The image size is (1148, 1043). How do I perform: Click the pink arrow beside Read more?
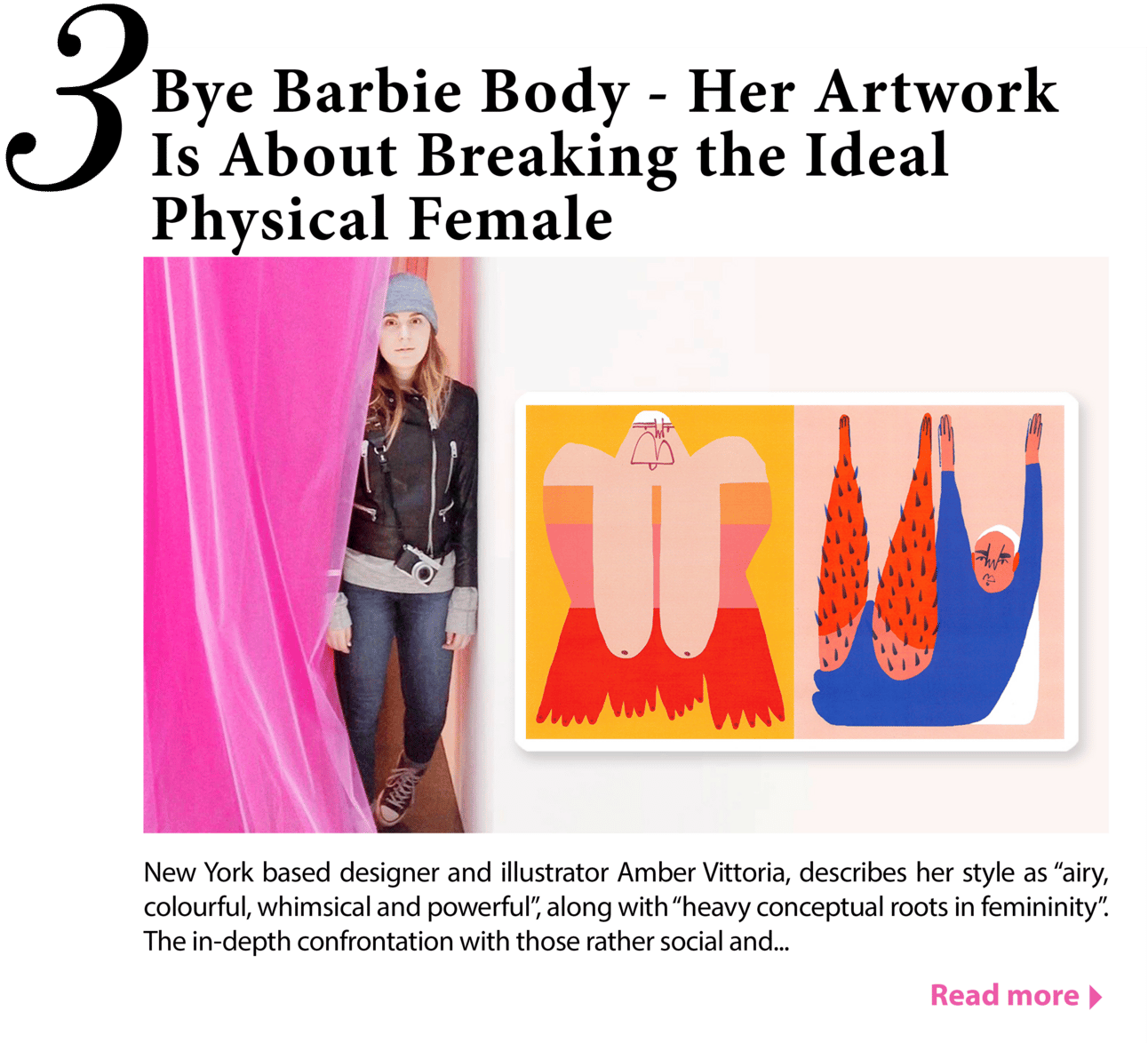(1096, 997)
